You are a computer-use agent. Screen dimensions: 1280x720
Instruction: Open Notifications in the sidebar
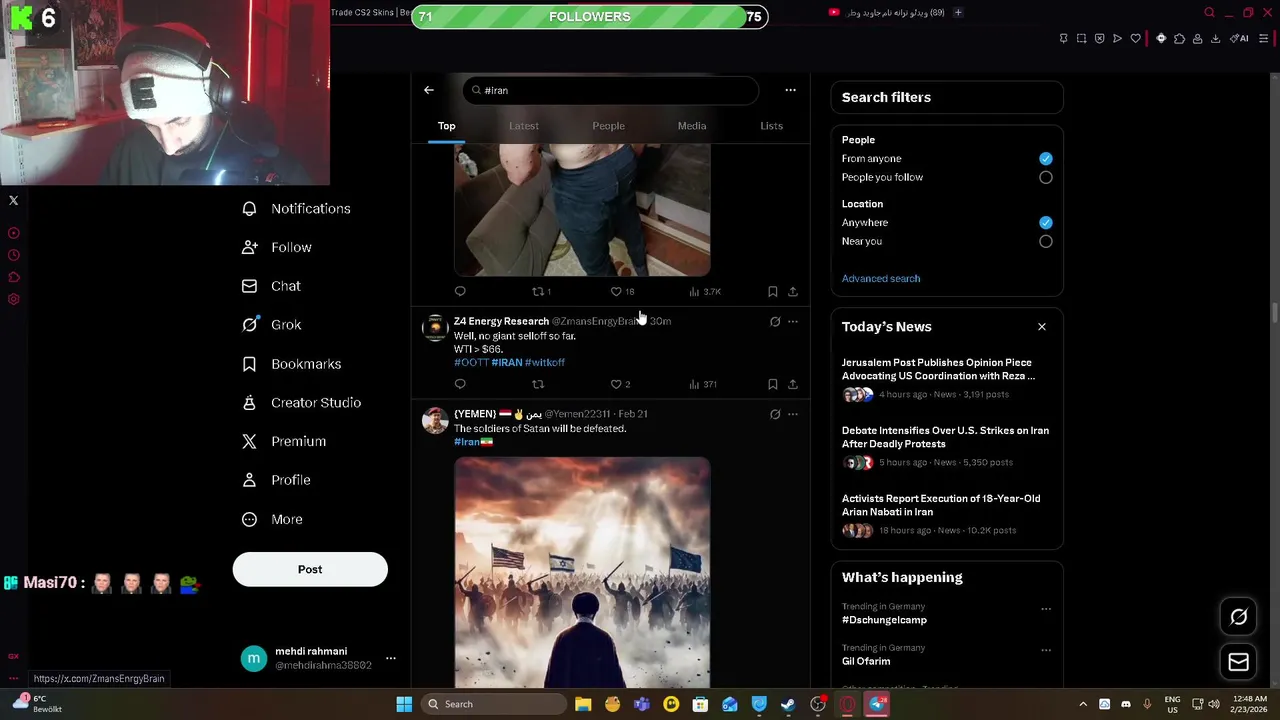pyautogui.click(x=296, y=208)
